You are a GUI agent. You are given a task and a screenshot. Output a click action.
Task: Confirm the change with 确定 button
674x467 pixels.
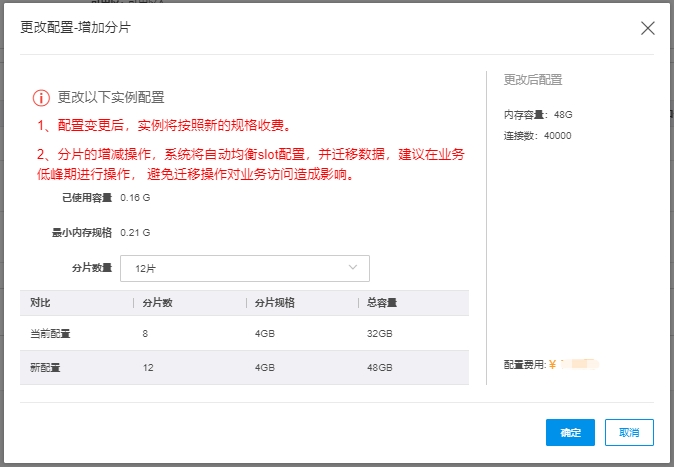(x=570, y=432)
